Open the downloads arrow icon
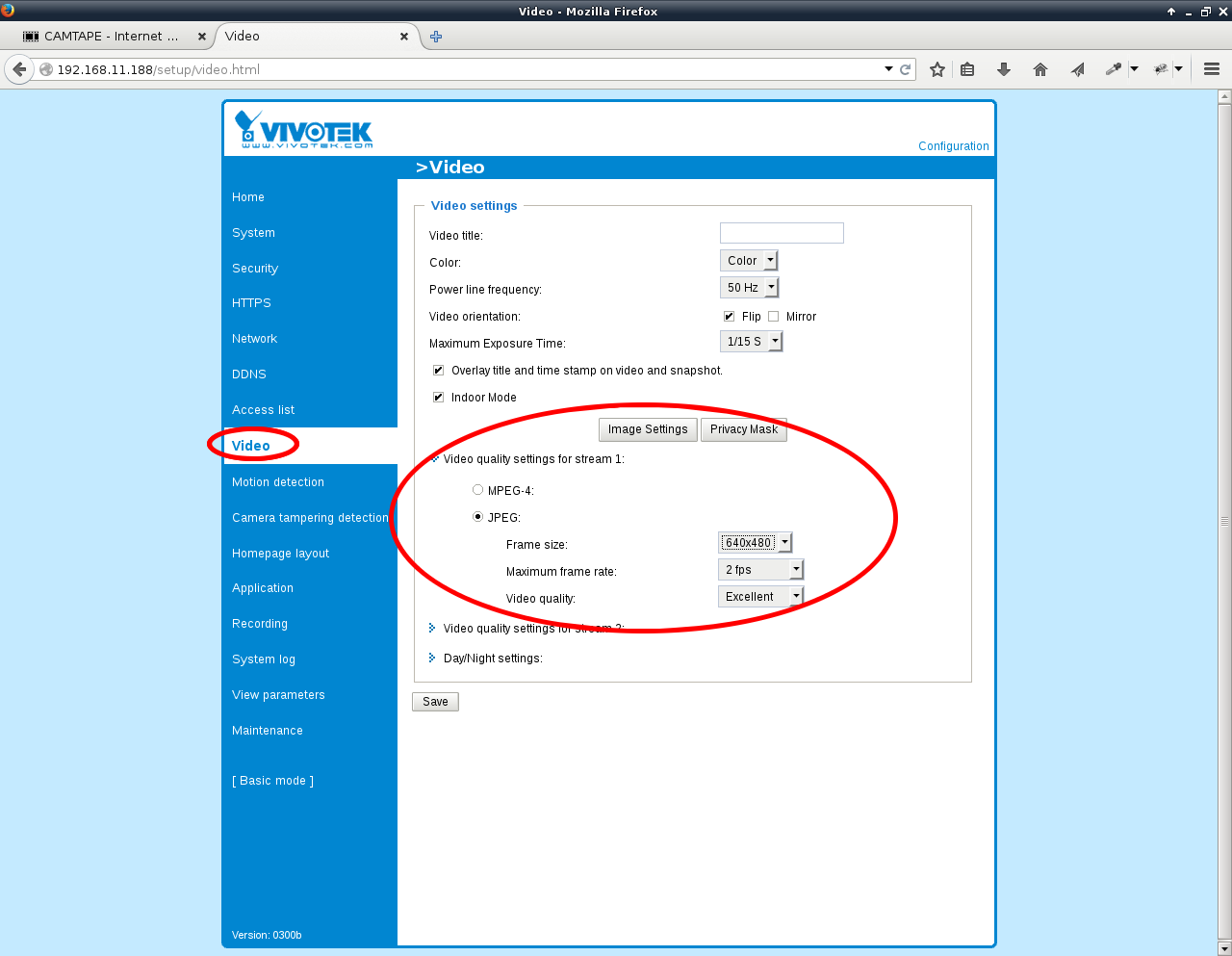This screenshot has width=1232, height=956. (x=1004, y=69)
